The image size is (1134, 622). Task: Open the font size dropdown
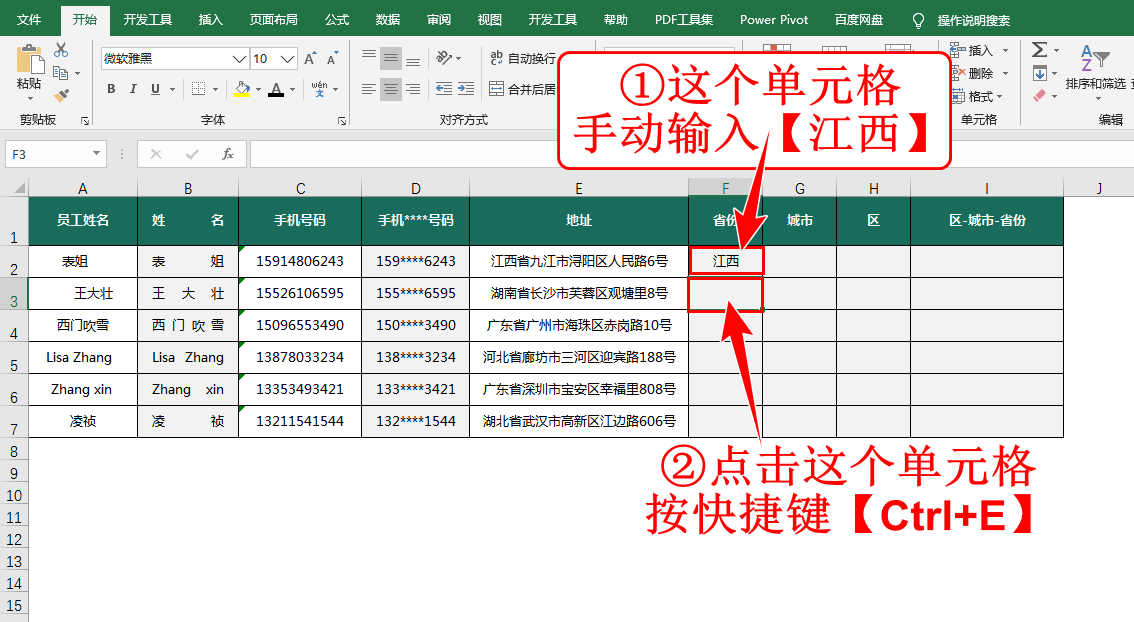pos(288,59)
